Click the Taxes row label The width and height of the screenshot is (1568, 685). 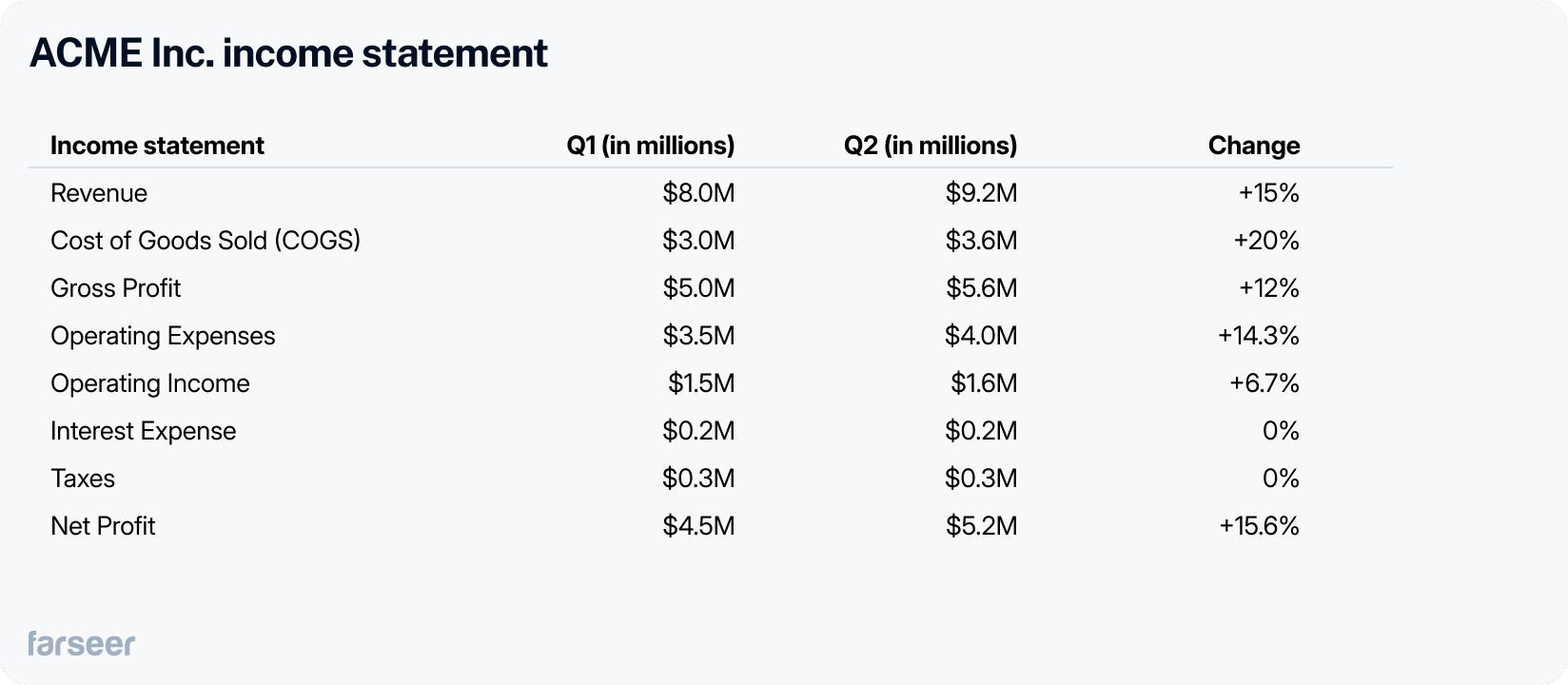[83, 479]
